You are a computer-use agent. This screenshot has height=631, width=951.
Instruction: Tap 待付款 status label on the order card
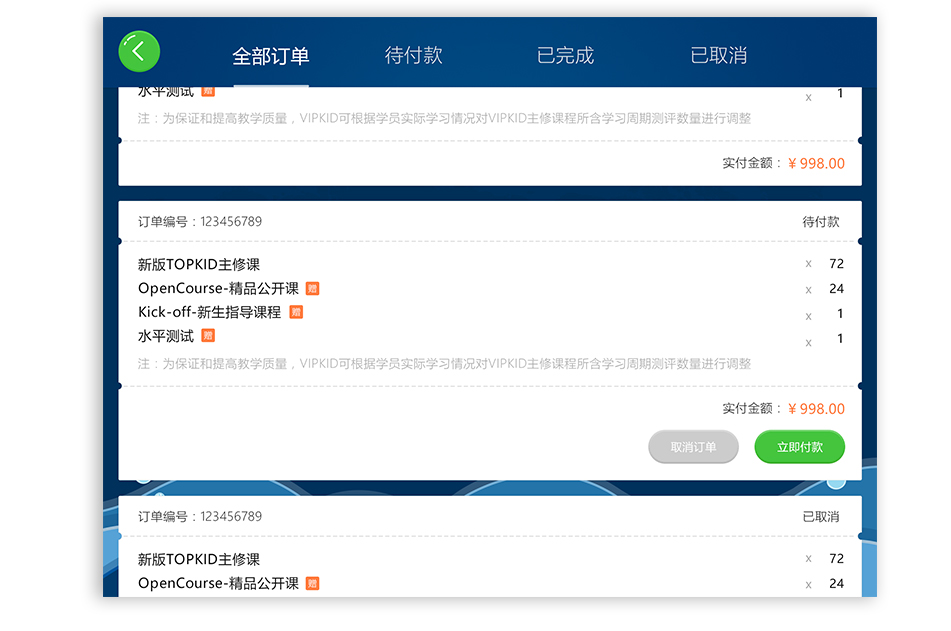821,222
